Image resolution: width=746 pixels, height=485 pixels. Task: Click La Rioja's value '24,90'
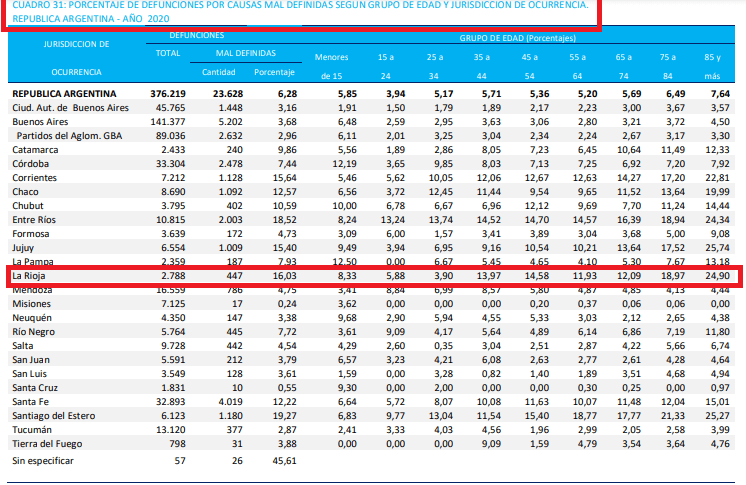point(717,276)
